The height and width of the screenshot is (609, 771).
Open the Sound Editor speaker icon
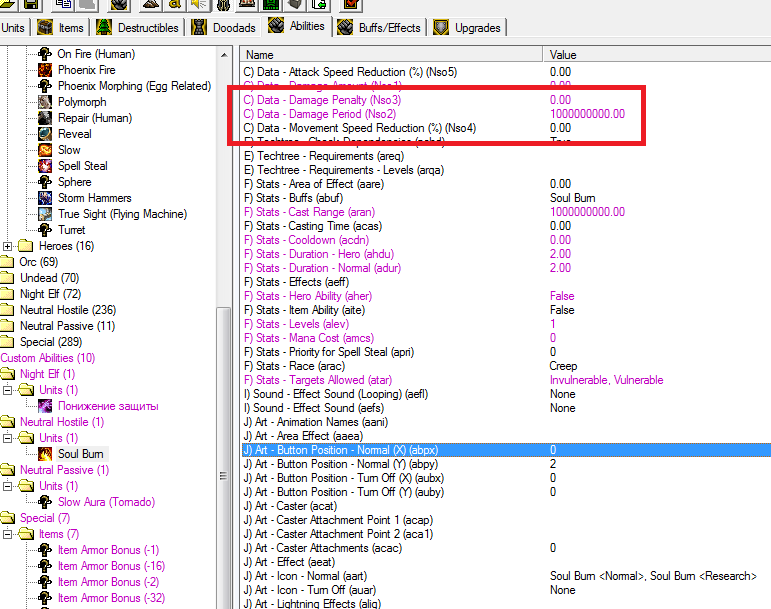pyautogui.click(x=199, y=5)
